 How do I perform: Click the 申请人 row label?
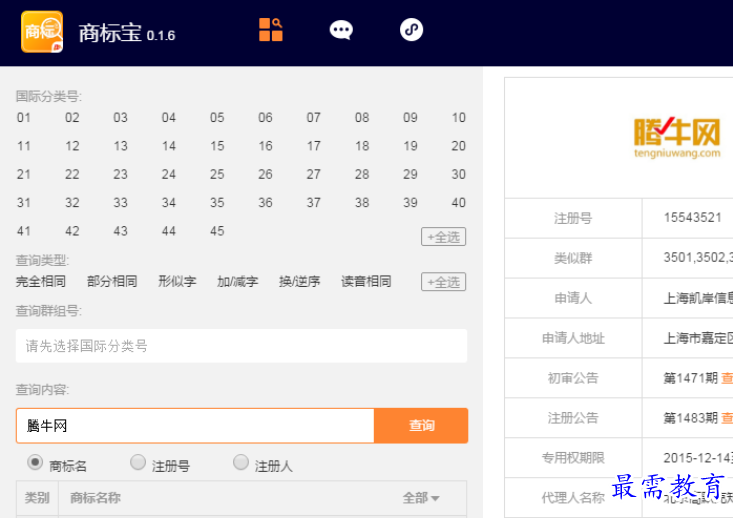coord(573,298)
